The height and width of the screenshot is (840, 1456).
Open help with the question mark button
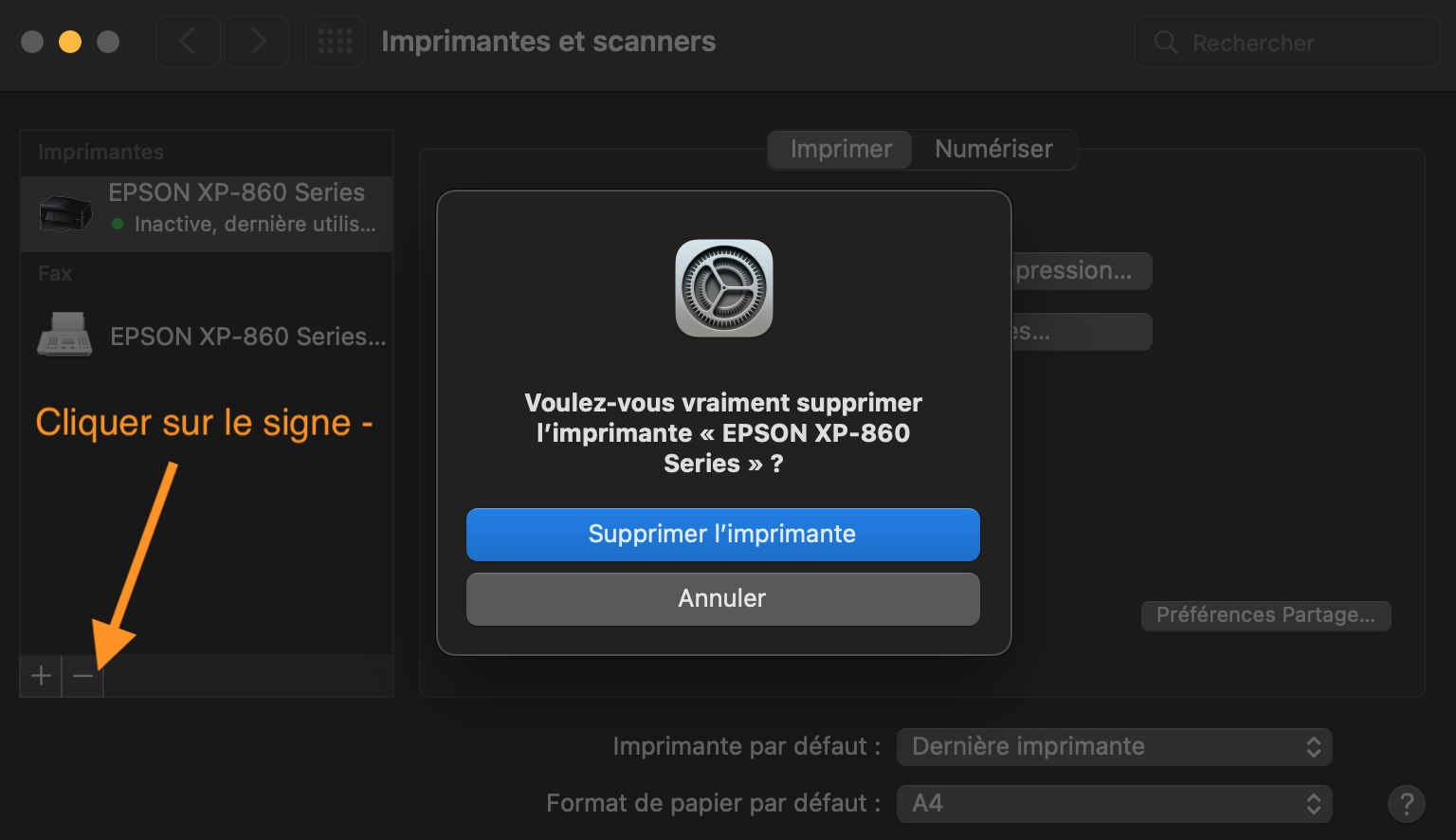click(x=1407, y=804)
